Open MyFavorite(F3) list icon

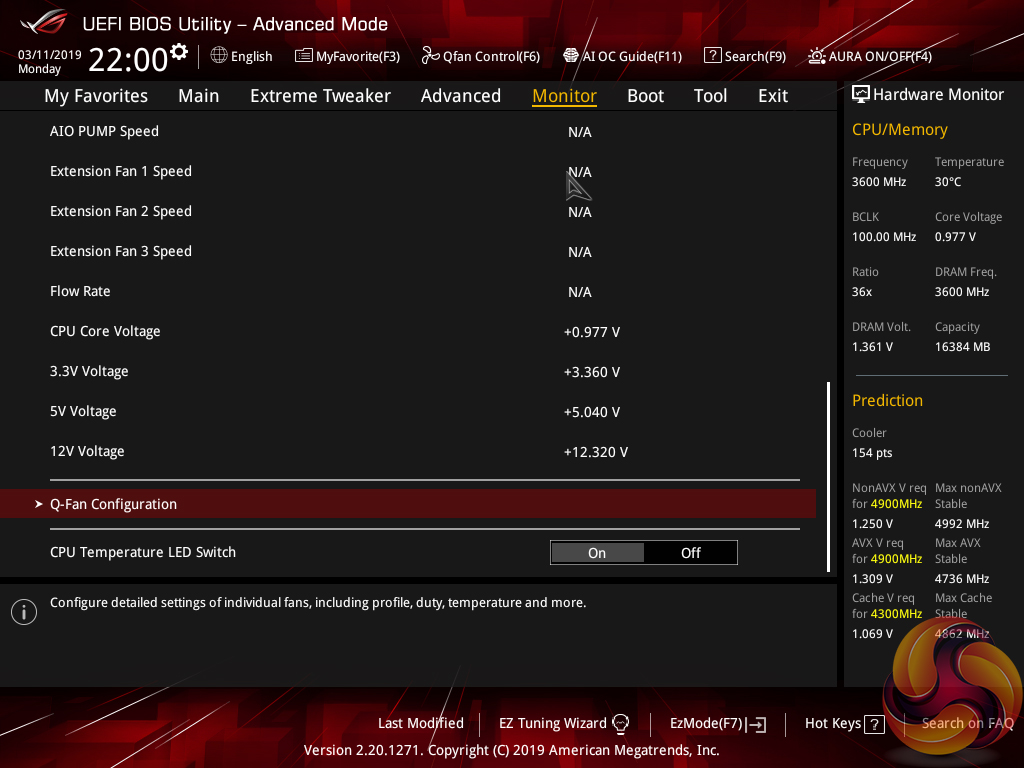click(x=303, y=56)
